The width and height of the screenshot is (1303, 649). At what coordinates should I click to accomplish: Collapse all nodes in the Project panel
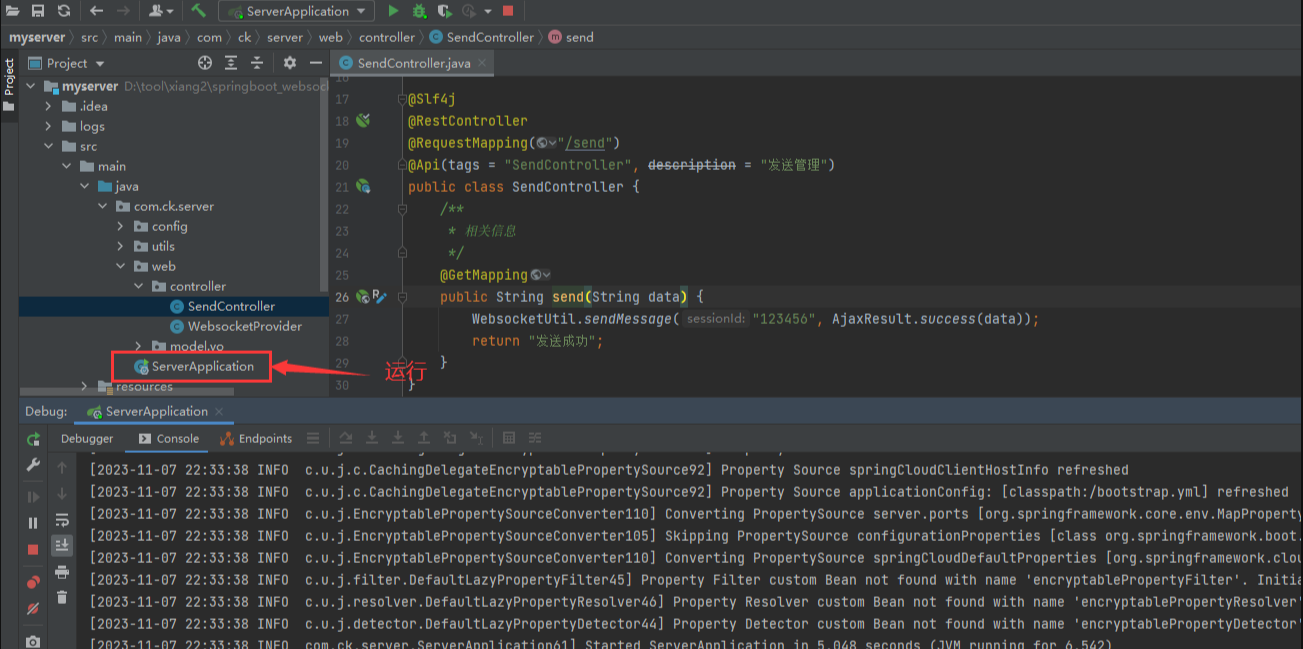click(x=257, y=62)
